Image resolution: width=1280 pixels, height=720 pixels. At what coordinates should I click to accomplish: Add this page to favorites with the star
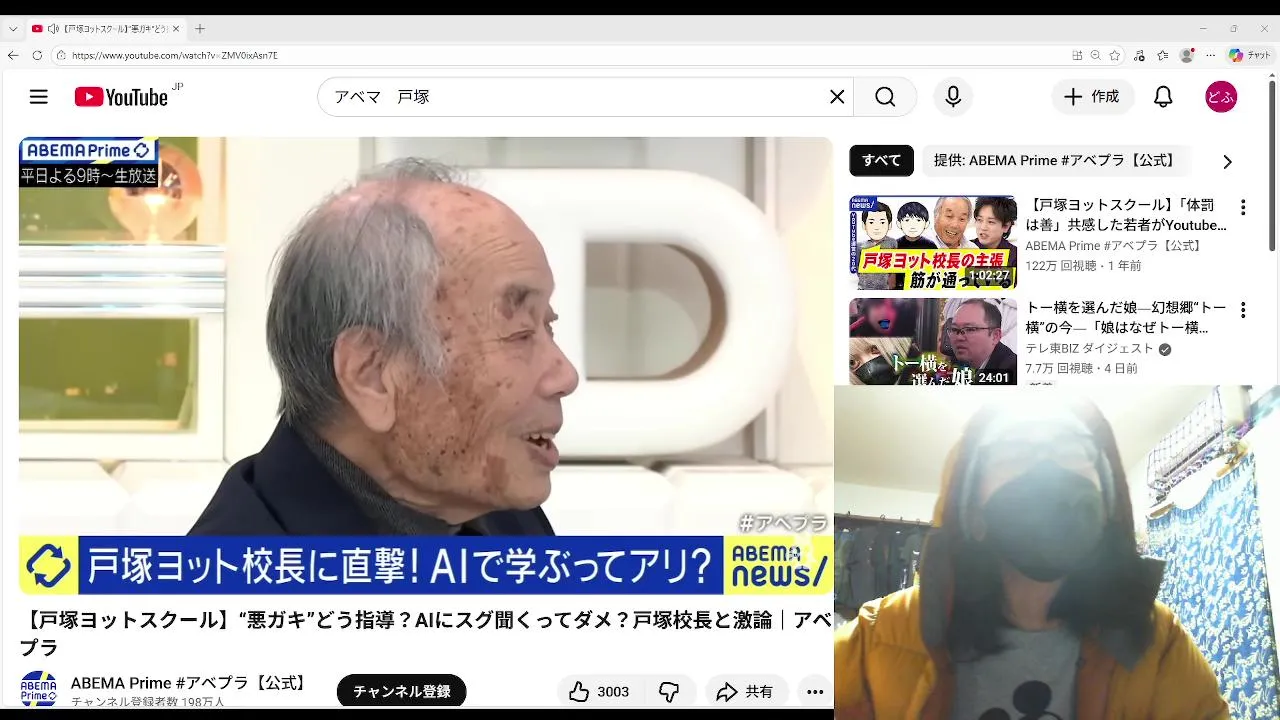(x=1115, y=55)
